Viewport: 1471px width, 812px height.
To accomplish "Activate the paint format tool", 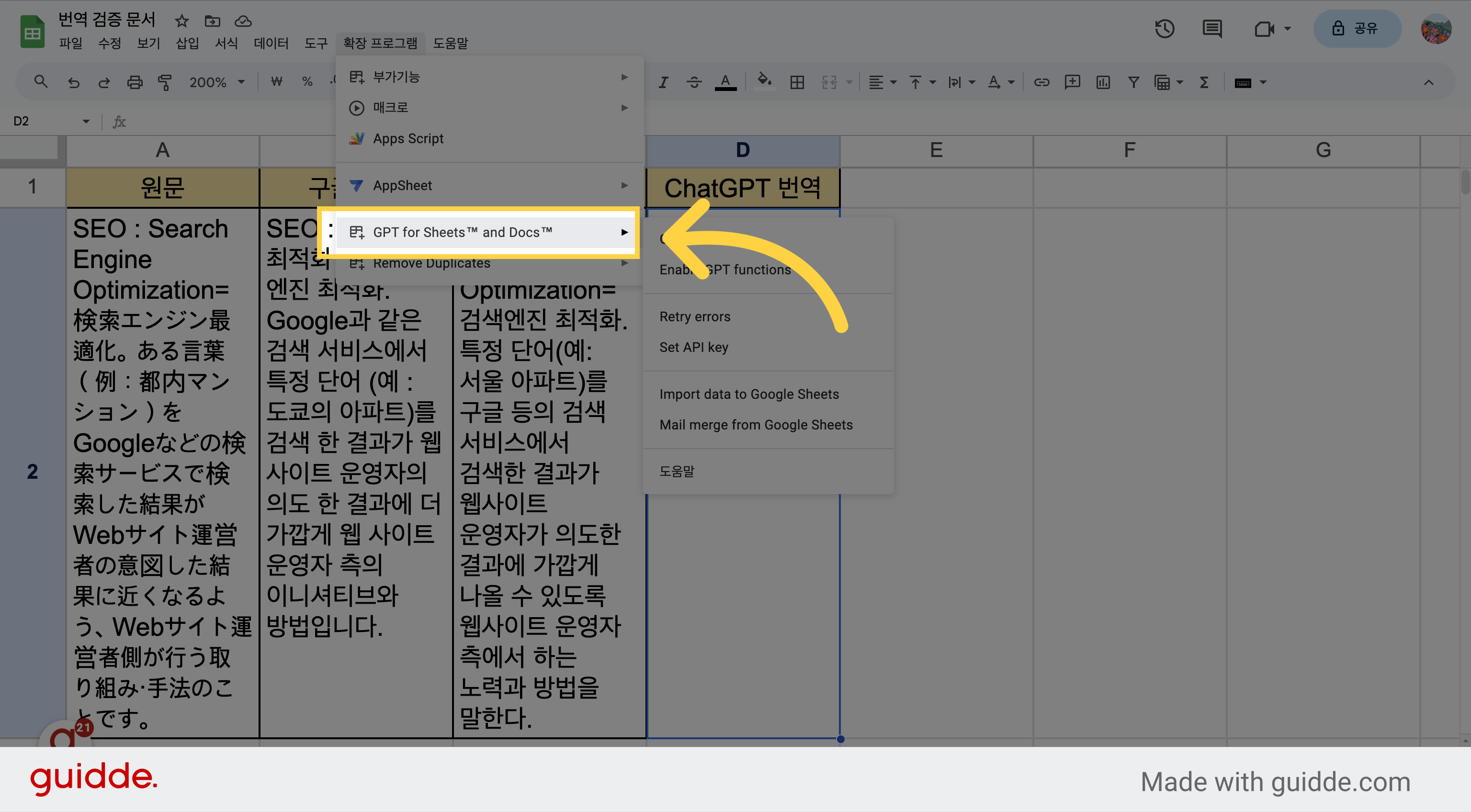I will click(x=165, y=82).
